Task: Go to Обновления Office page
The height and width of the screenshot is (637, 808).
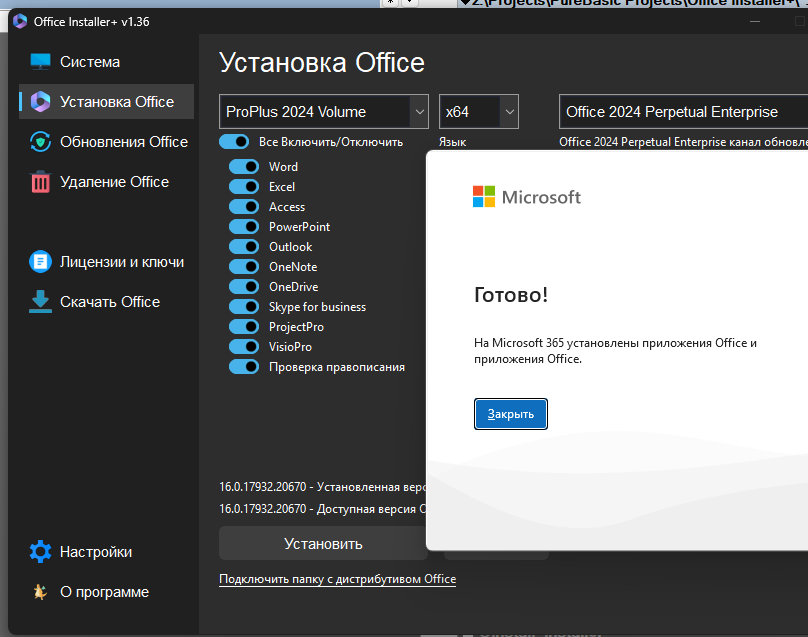Action: click(106, 142)
